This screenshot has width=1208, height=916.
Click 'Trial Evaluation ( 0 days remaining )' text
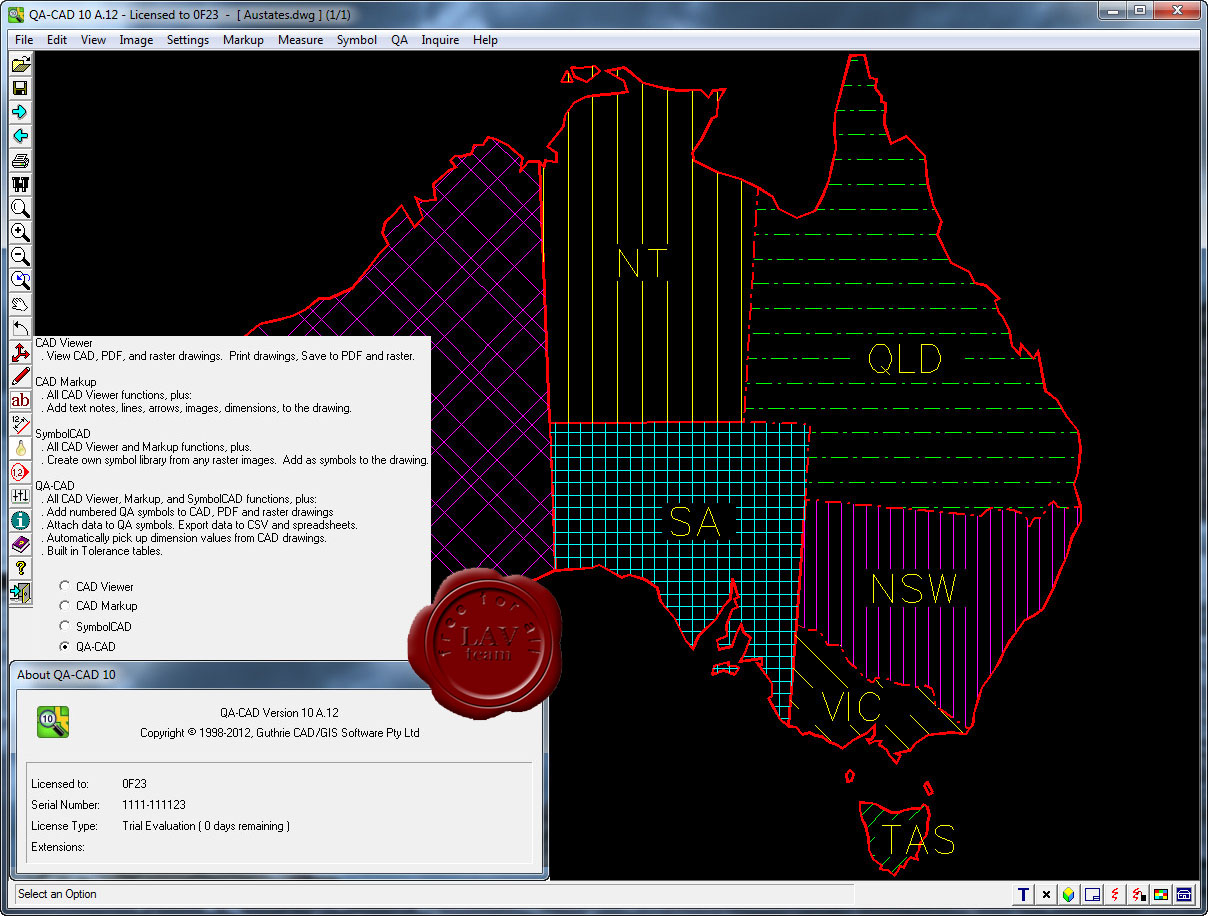[x=206, y=826]
